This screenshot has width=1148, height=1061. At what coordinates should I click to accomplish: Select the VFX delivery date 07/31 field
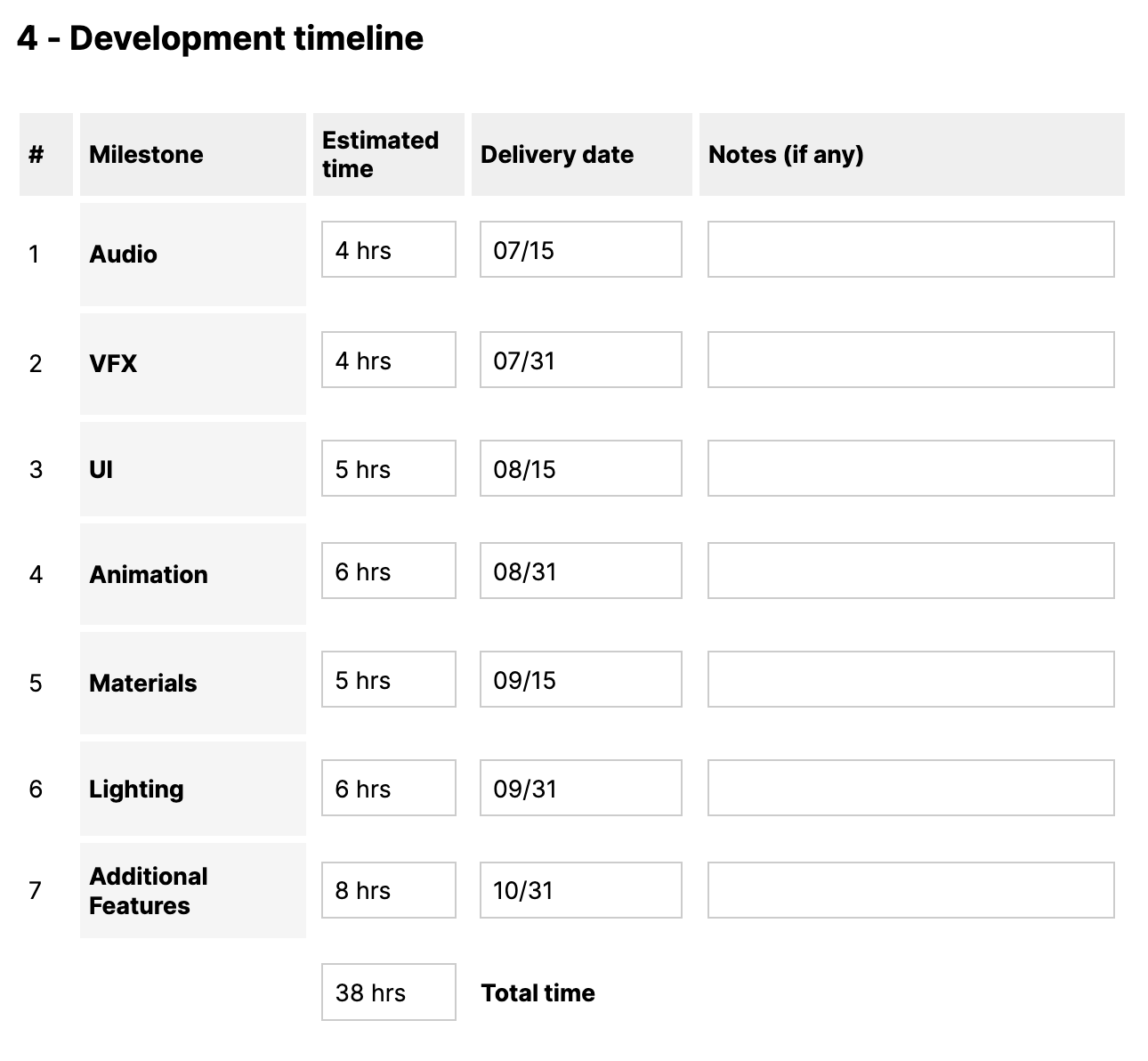pyautogui.click(x=580, y=360)
